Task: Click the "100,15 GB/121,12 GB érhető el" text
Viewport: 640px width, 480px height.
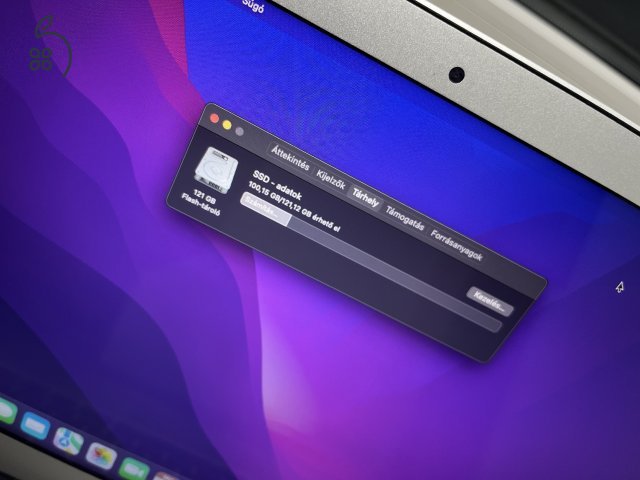Action: point(294,208)
